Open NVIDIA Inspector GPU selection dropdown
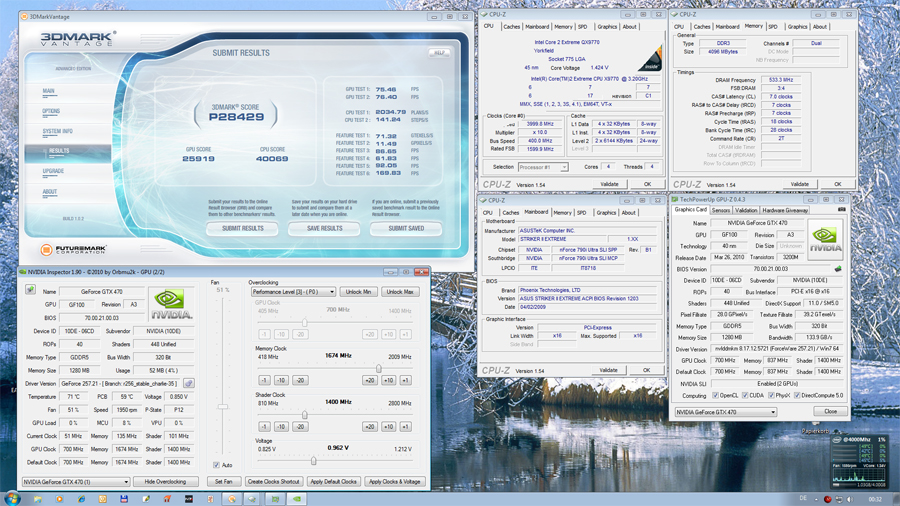This screenshot has width=900, height=506. (x=76, y=482)
